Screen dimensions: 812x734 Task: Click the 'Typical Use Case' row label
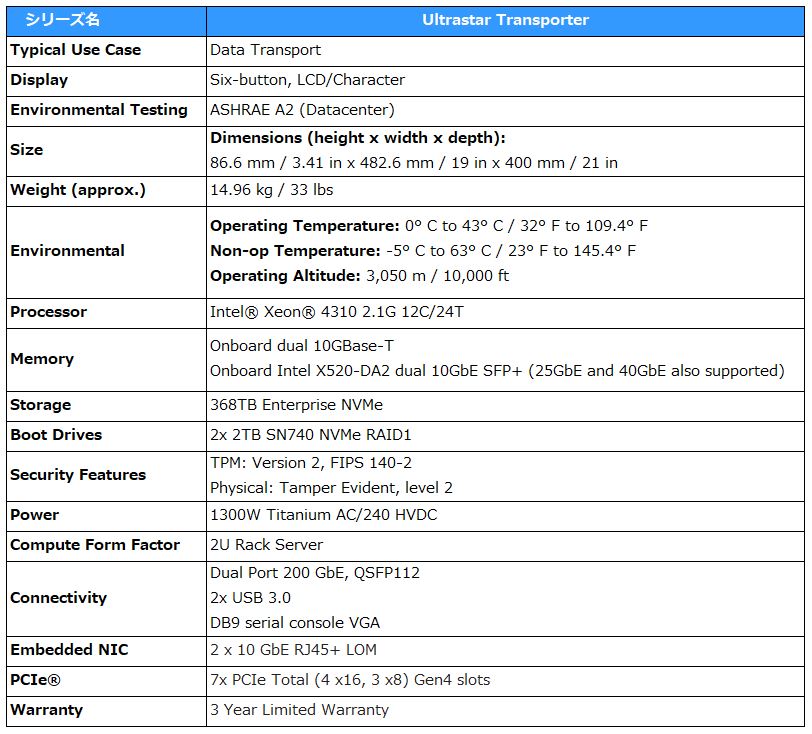pyautogui.click(x=76, y=50)
